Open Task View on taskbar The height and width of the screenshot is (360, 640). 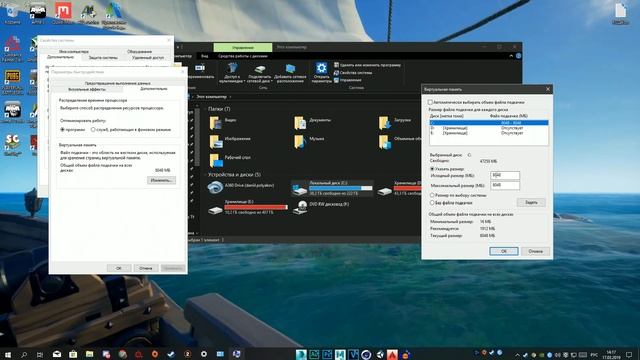pyautogui.click(x=40, y=354)
